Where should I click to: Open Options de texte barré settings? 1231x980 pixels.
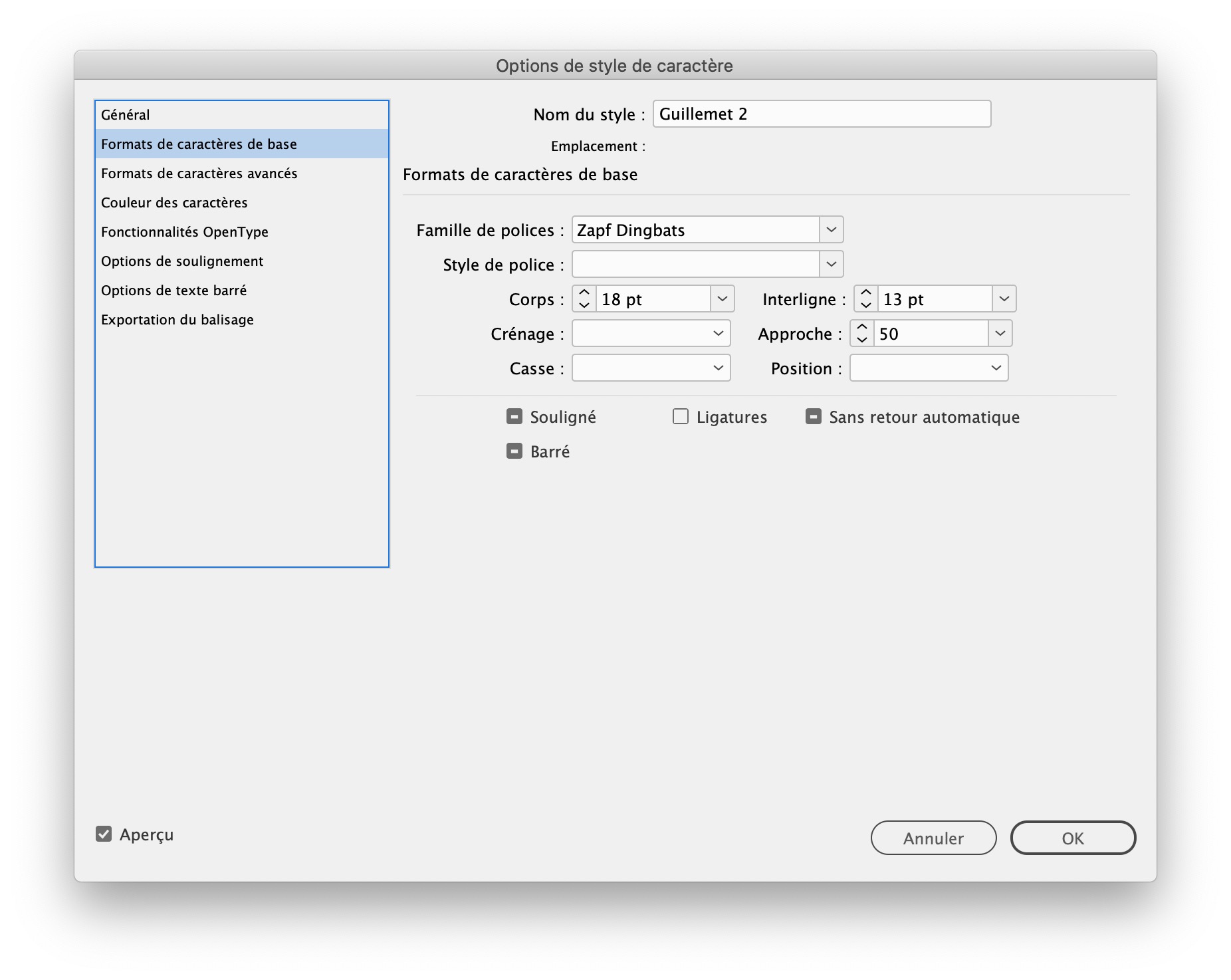coord(174,290)
